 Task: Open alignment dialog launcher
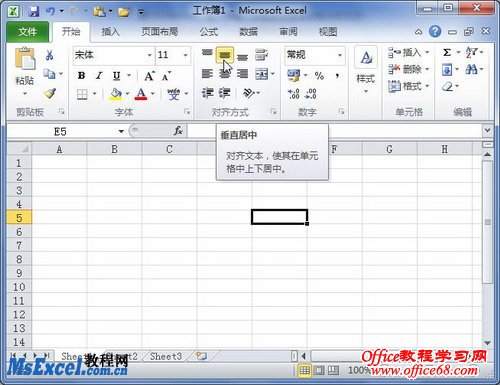click(274, 111)
